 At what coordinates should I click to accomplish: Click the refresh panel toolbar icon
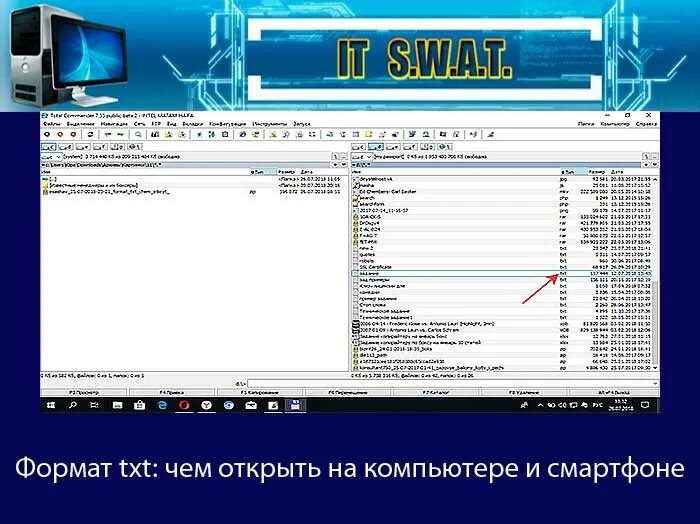90,134
